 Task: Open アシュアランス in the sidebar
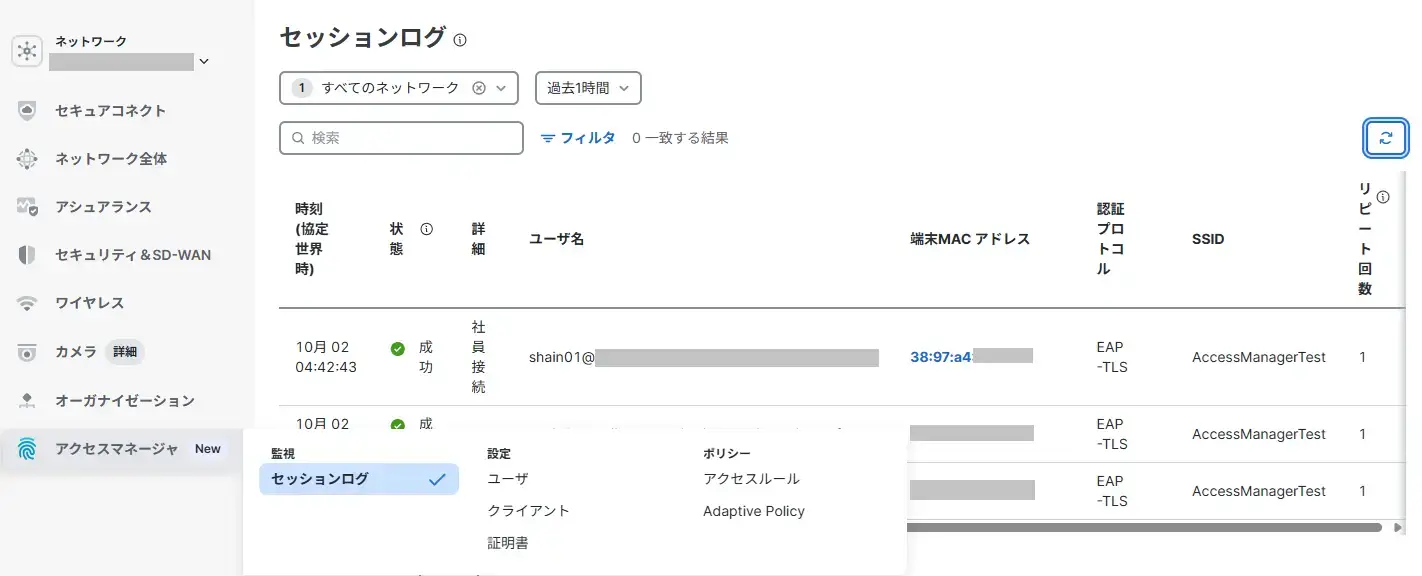click(103, 207)
